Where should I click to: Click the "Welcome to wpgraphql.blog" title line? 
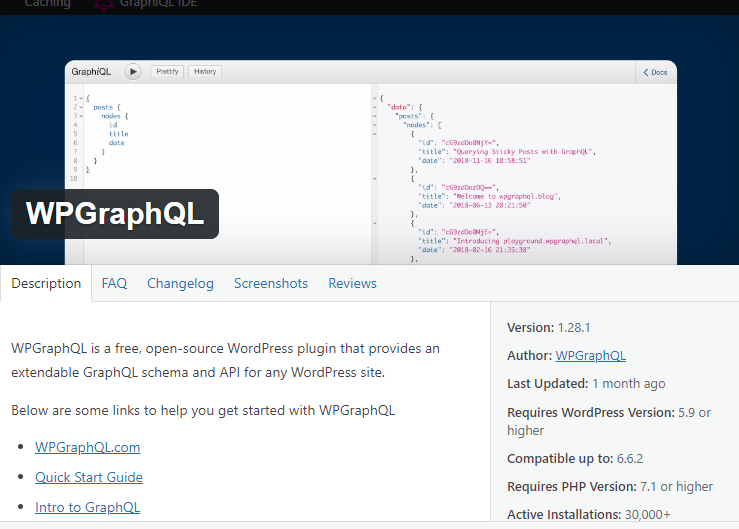click(489, 196)
